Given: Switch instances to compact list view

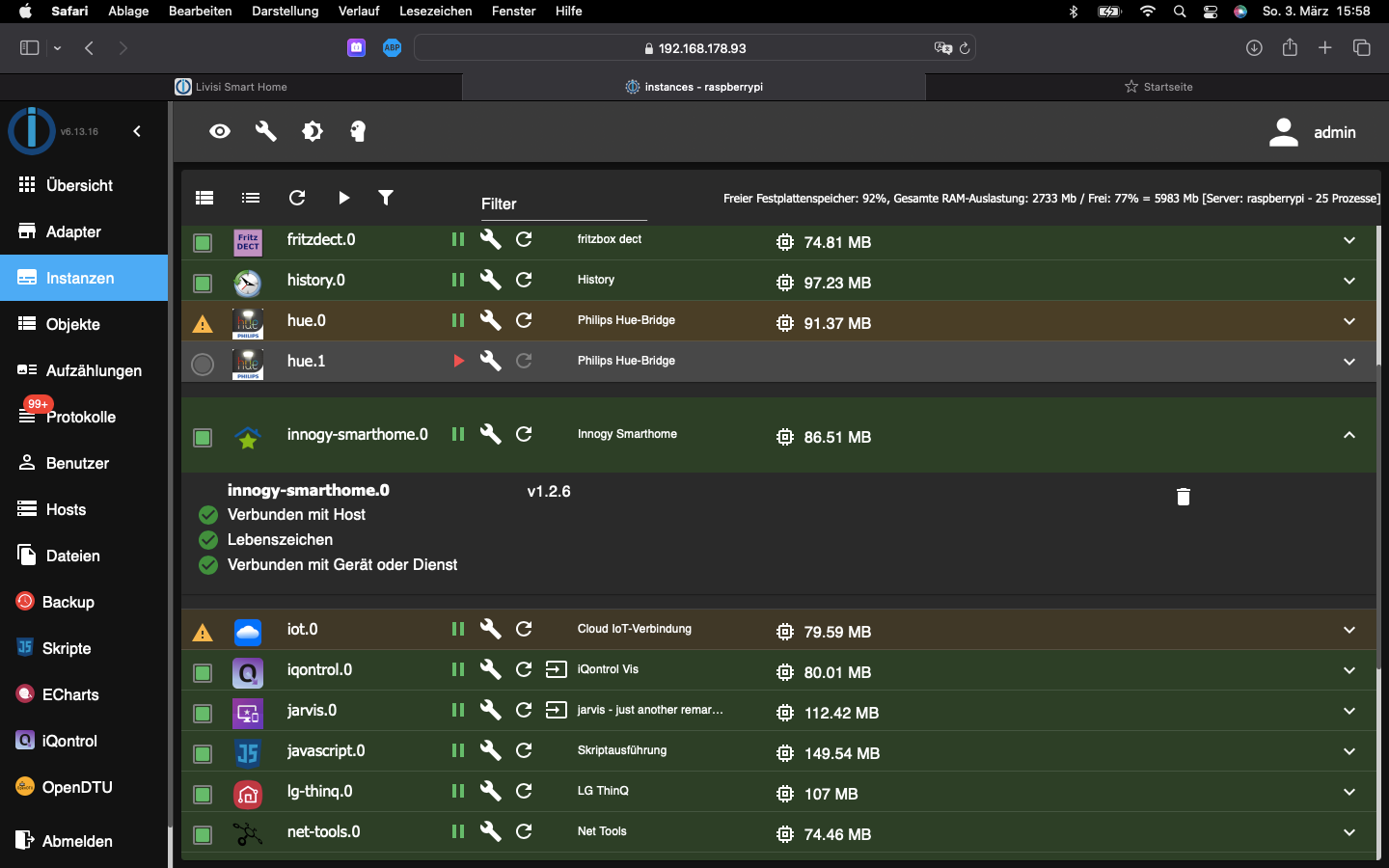Looking at the screenshot, I should (251, 198).
